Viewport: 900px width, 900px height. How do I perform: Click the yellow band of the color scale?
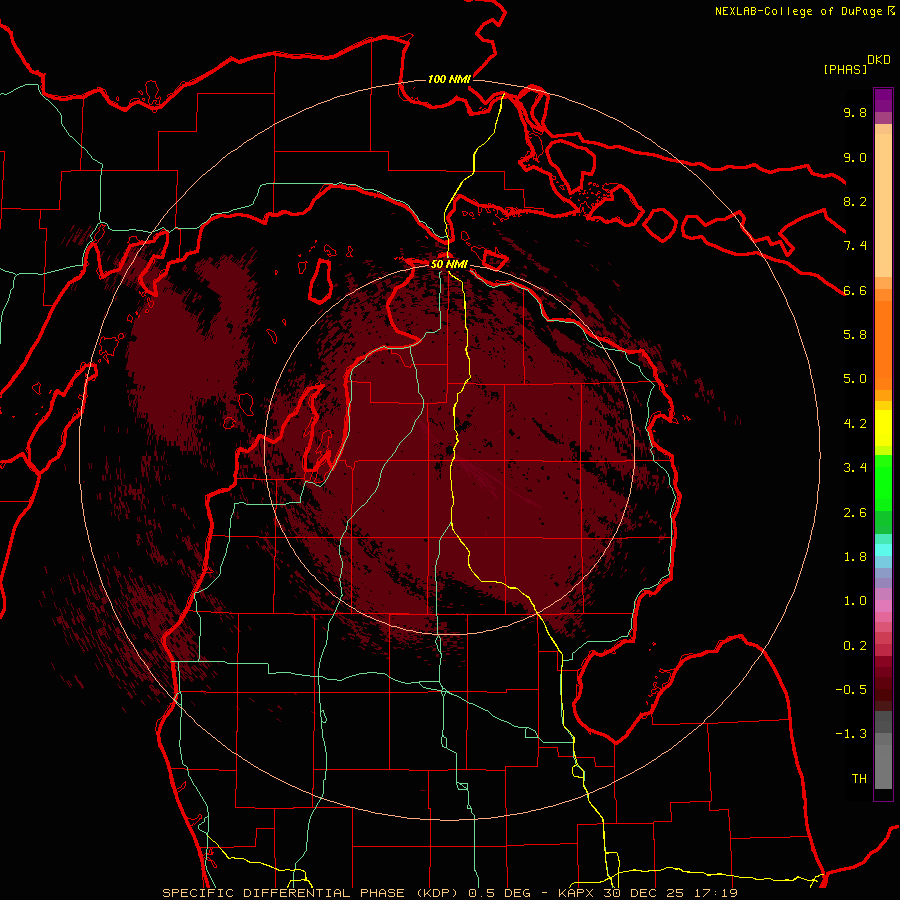(883, 428)
